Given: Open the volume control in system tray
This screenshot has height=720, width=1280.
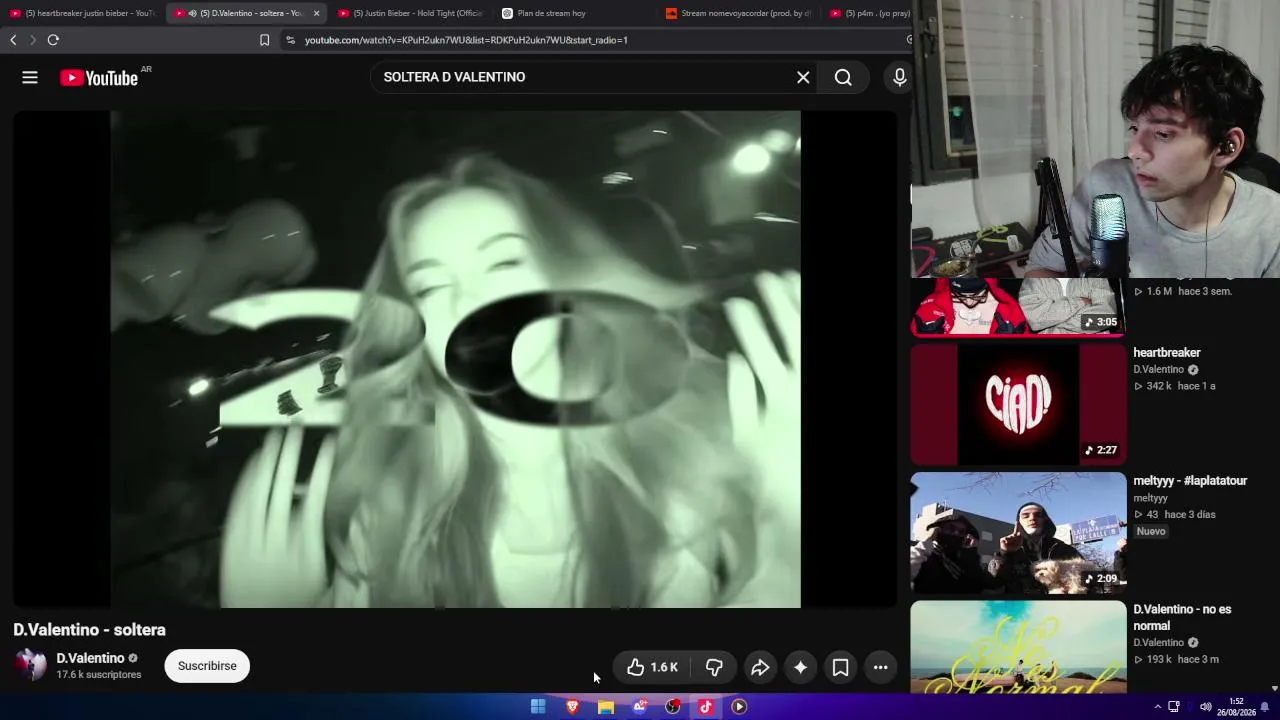Looking at the screenshot, I should pos(1205,707).
